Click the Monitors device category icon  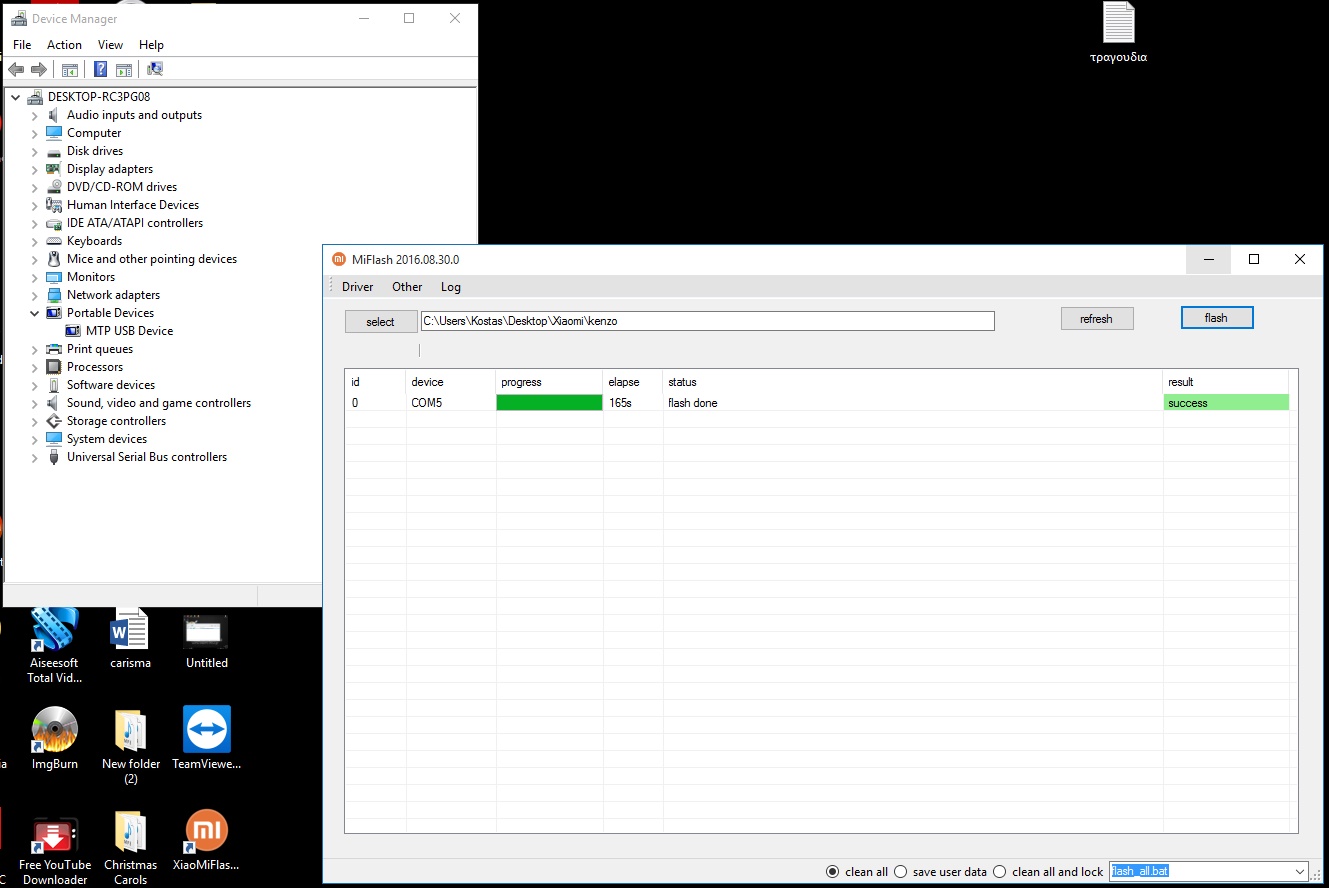point(54,277)
